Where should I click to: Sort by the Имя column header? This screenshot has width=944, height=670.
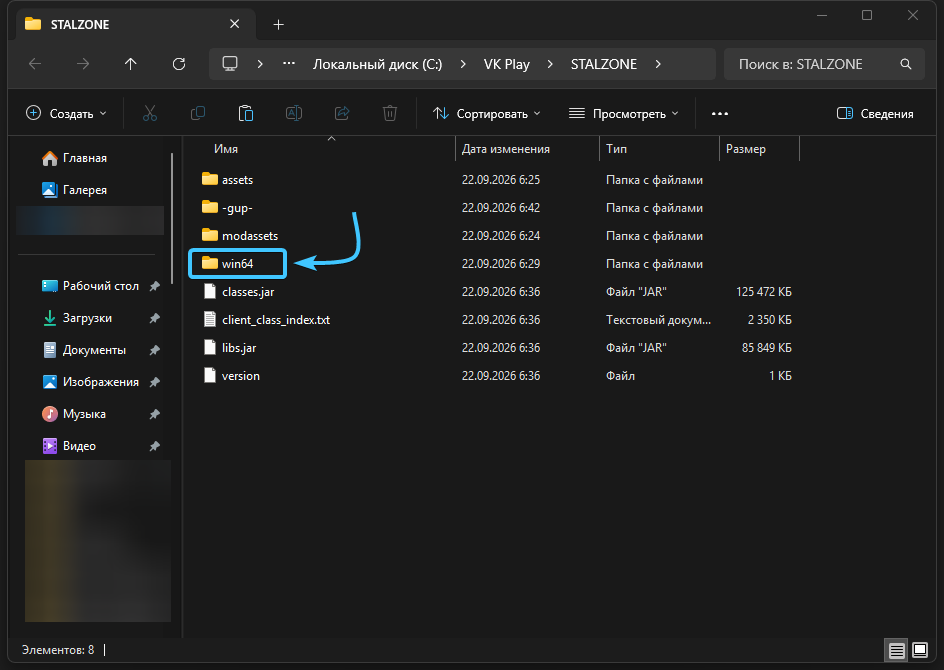tap(226, 149)
